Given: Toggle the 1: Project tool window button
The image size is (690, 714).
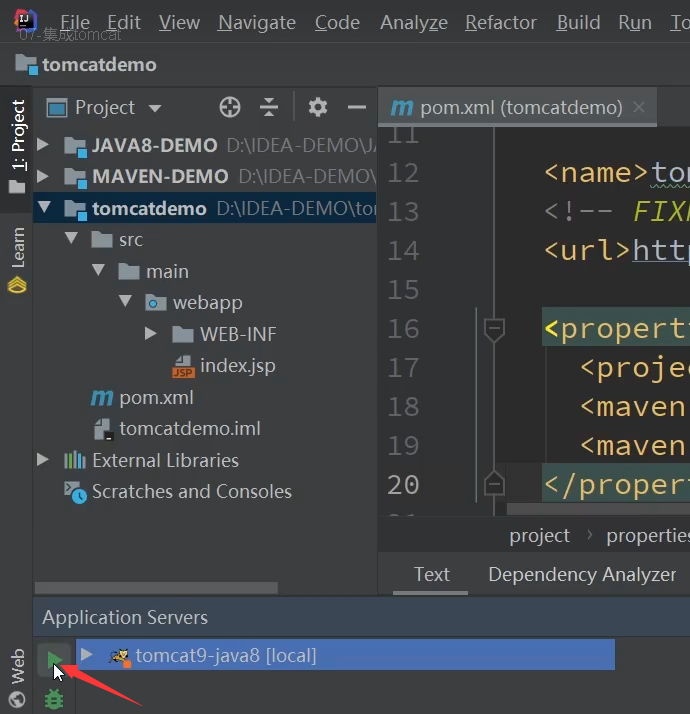Looking at the screenshot, I should (17, 147).
